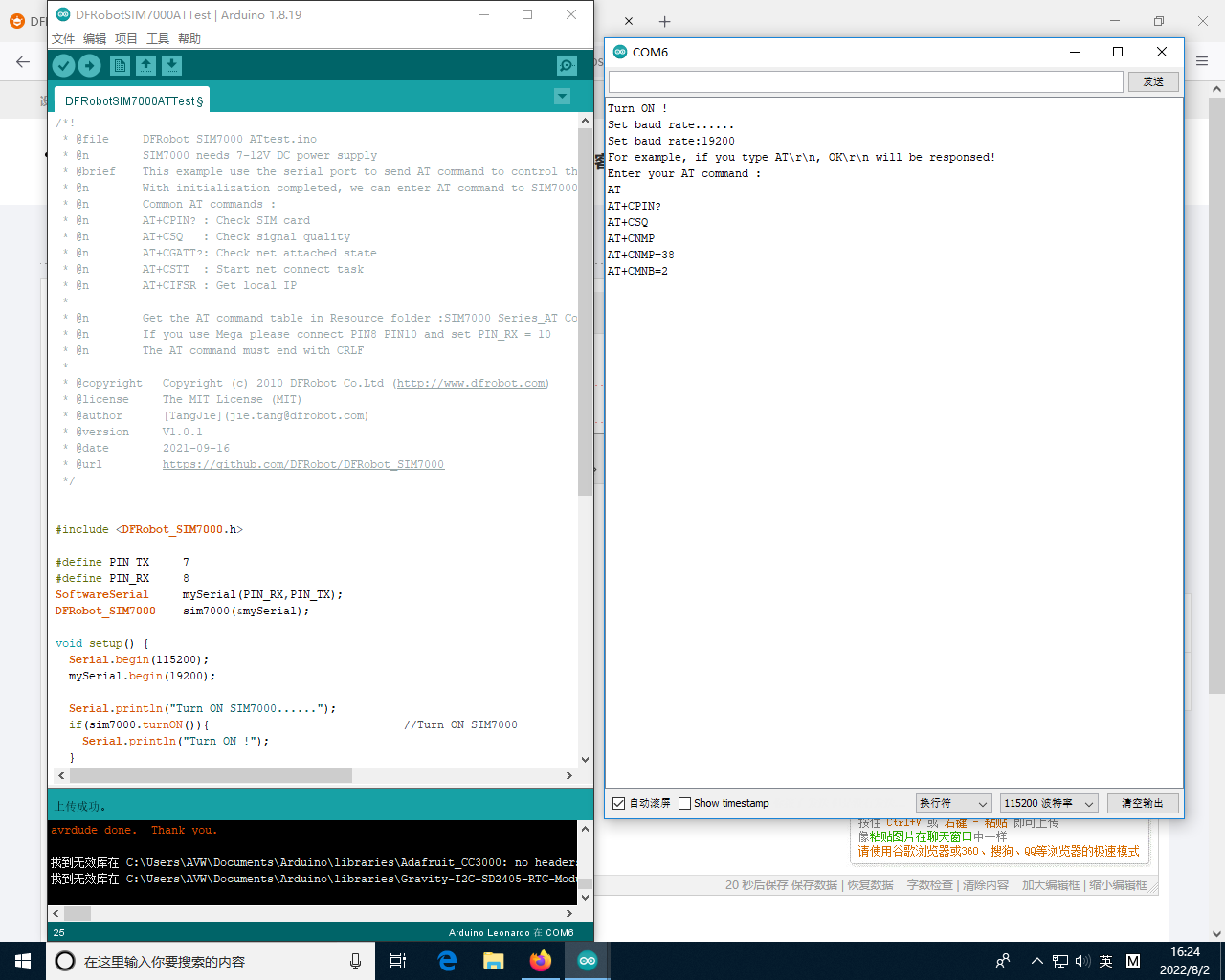Click the network icon in system tray
Viewport: 1225px width, 980px height.
(1059, 961)
